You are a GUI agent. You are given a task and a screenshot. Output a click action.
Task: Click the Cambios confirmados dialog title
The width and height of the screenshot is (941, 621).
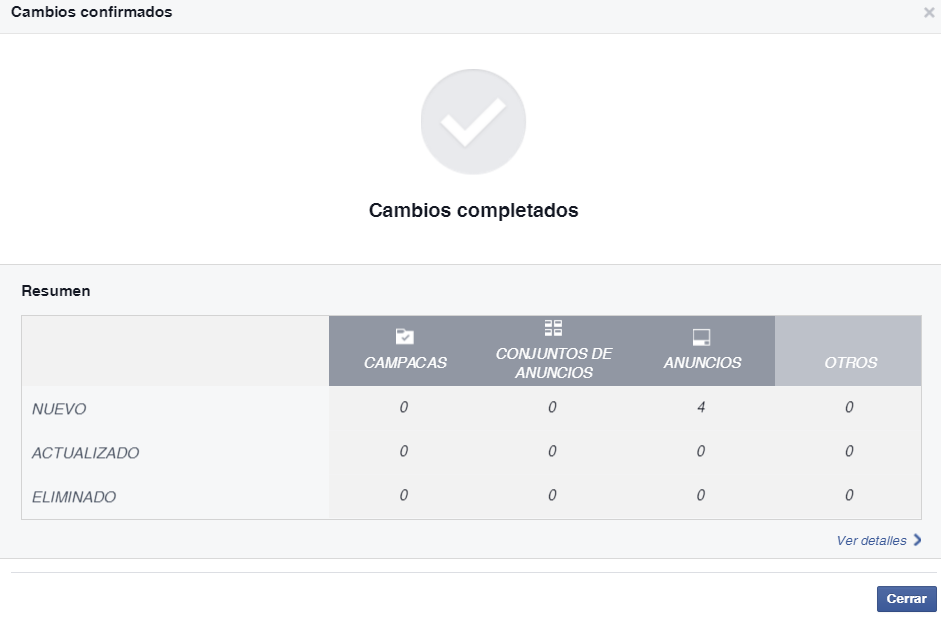(x=91, y=12)
